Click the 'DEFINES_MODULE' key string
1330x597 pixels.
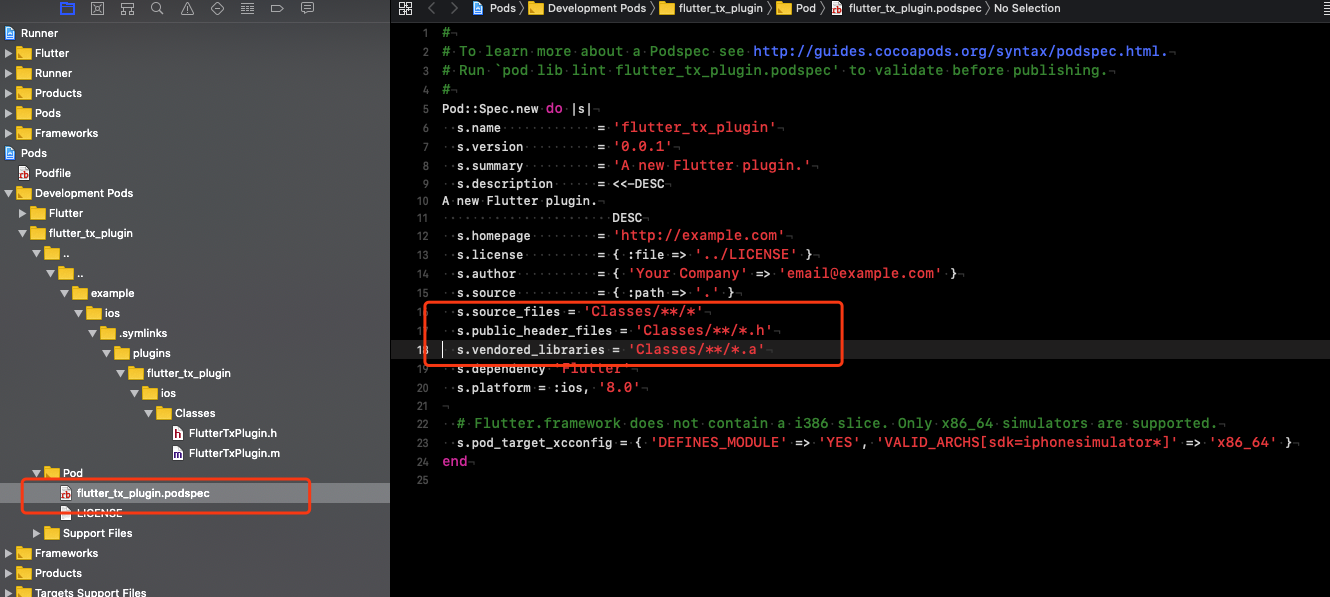coord(716,442)
